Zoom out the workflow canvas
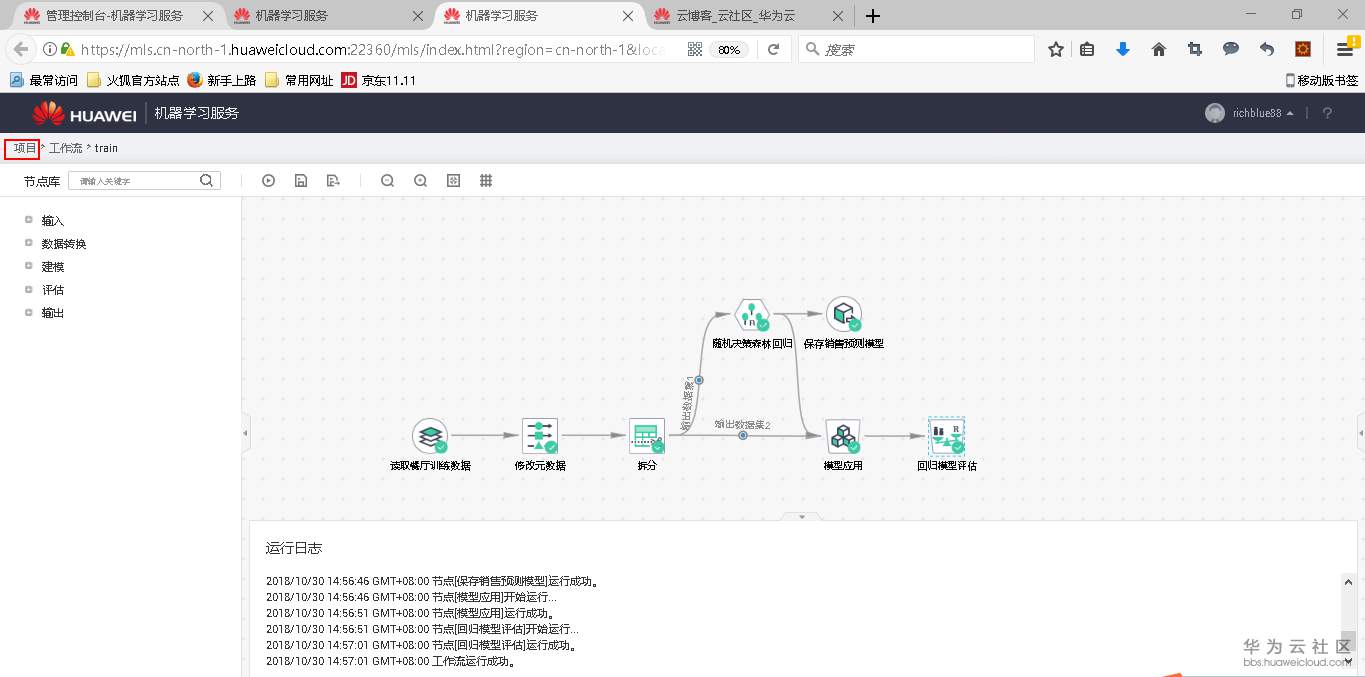Viewport: 1365px width, 677px height. point(388,181)
